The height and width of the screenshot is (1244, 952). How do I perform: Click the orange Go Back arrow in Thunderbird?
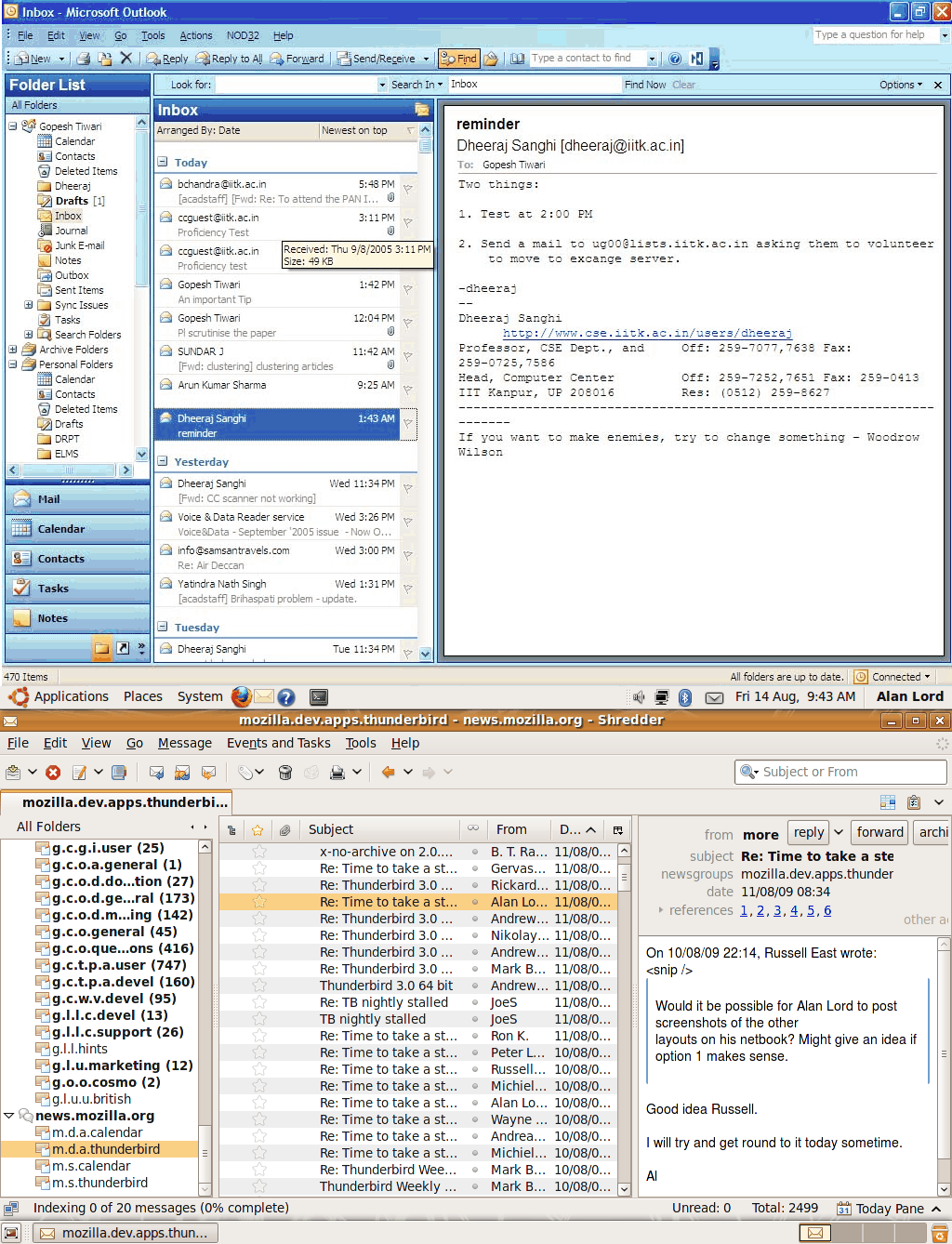click(x=388, y=772)
